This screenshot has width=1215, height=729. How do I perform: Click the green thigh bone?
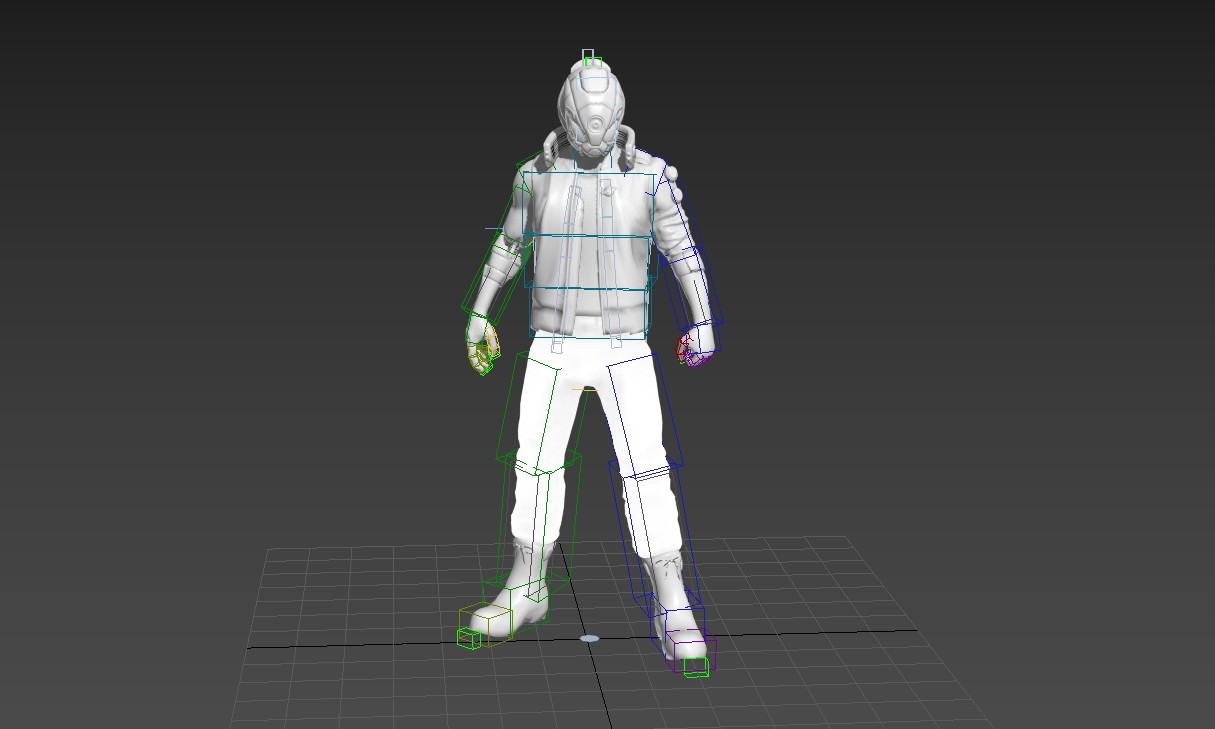pyautogui.click(x=528, y=405)
